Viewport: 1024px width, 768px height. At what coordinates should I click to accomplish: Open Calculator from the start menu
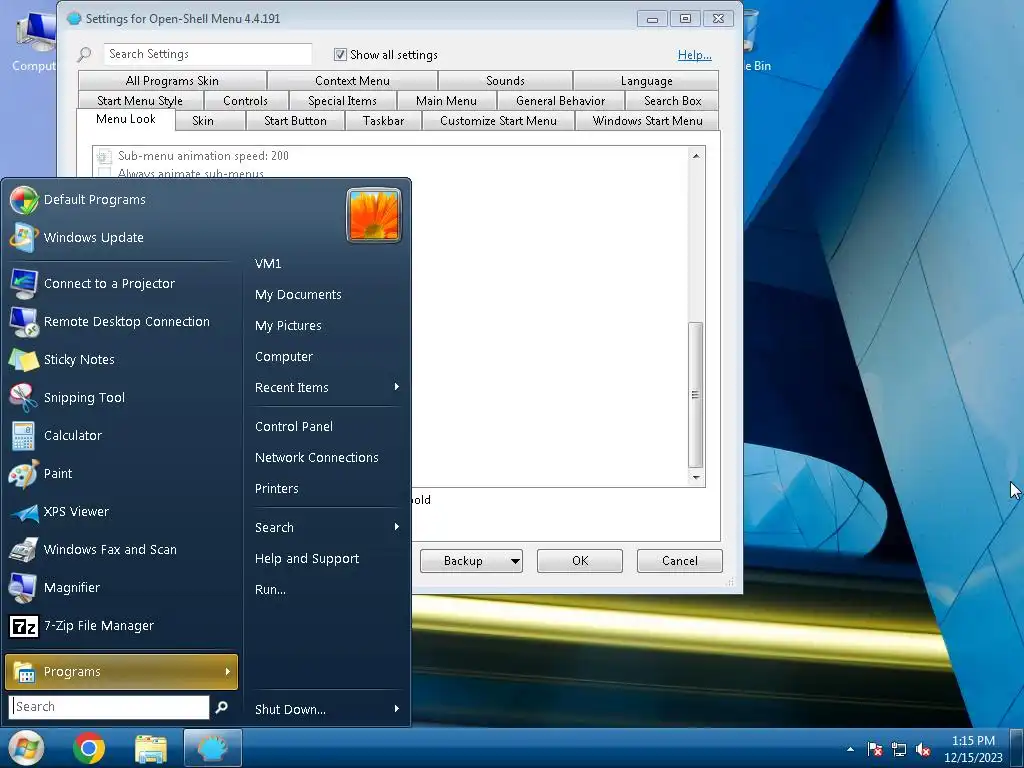[x=121, y=436]
